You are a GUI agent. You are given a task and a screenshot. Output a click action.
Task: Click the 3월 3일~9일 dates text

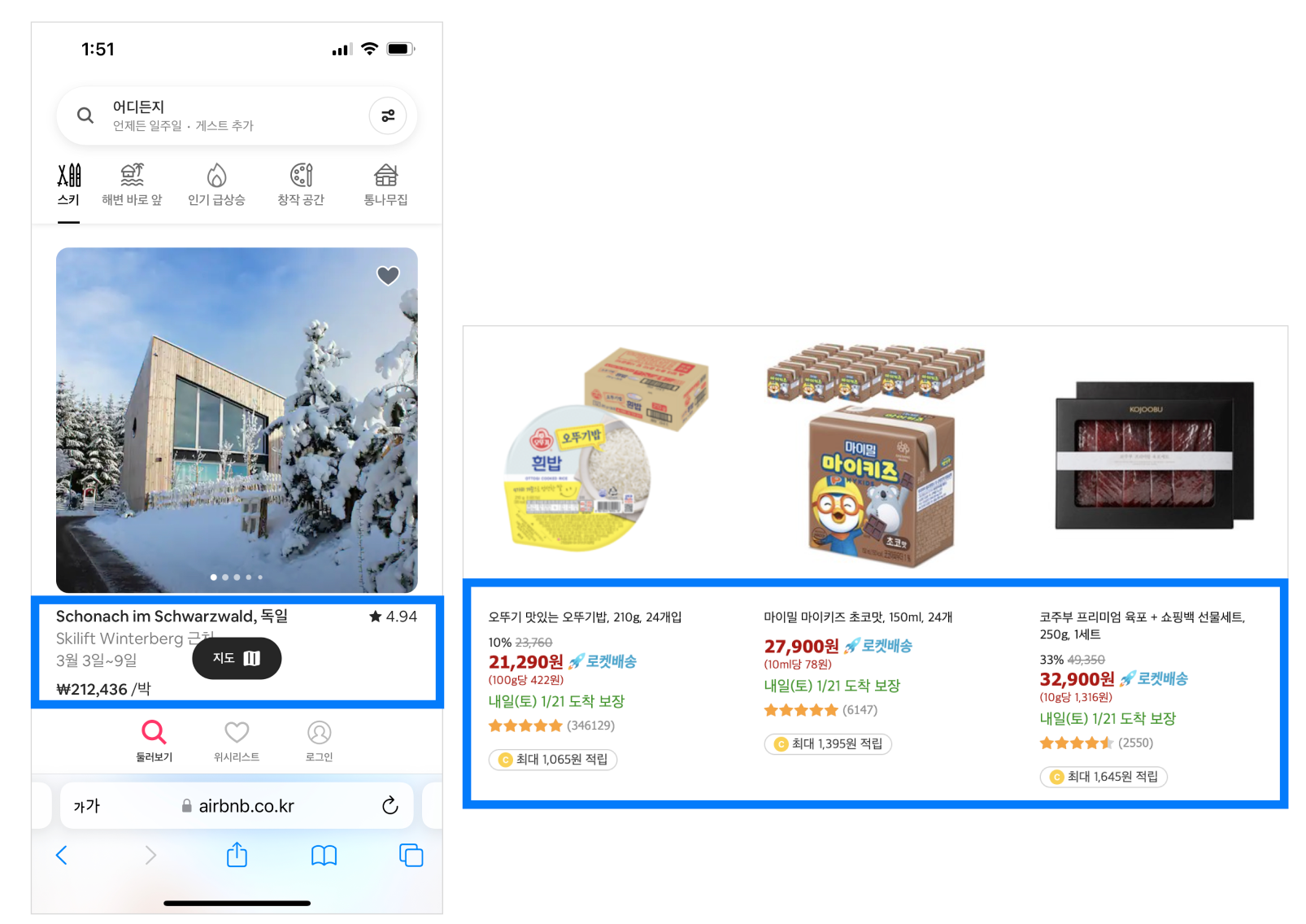click(96, 660)
